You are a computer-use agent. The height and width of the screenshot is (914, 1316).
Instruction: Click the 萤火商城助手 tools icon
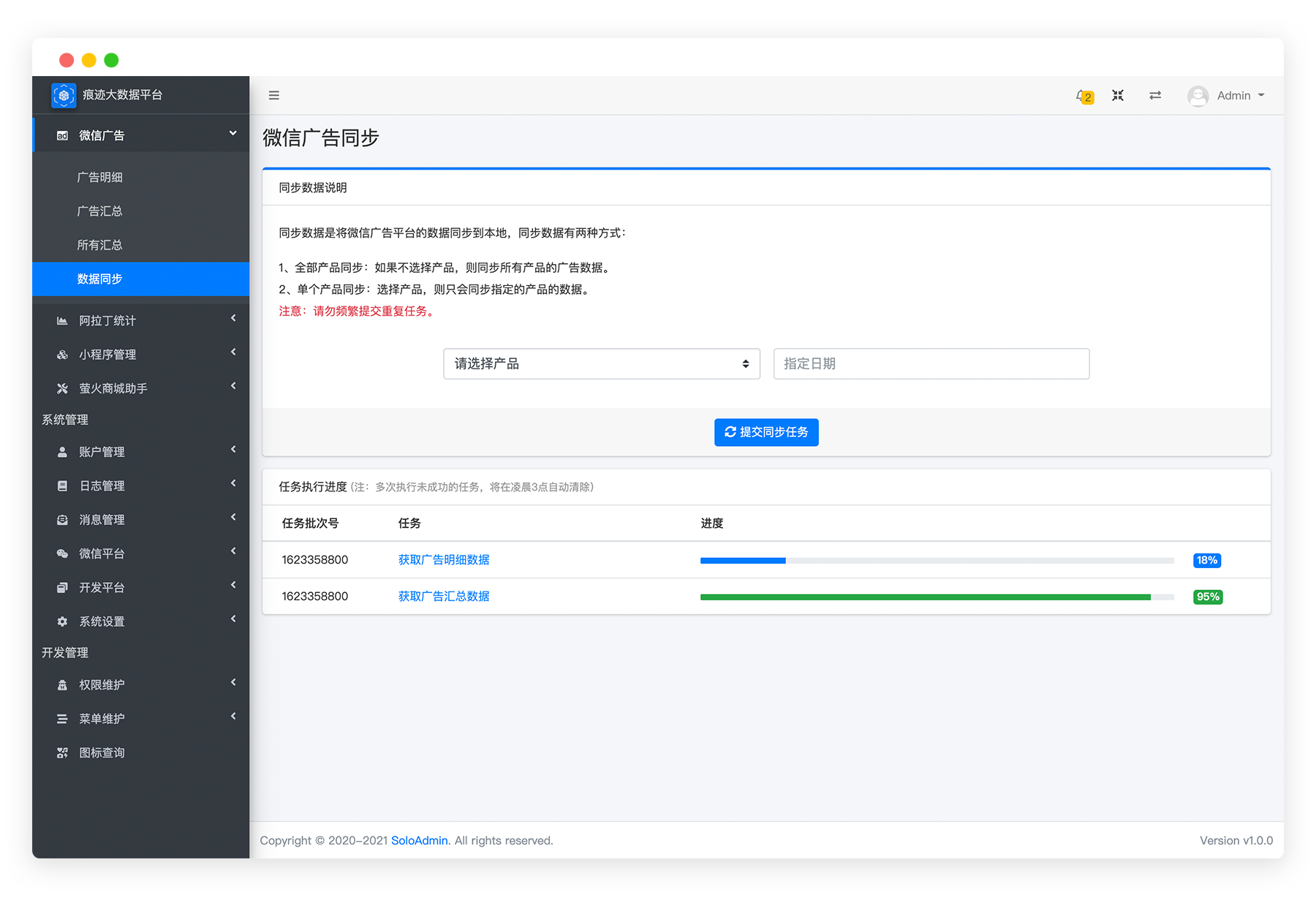[x=62, y=388]
